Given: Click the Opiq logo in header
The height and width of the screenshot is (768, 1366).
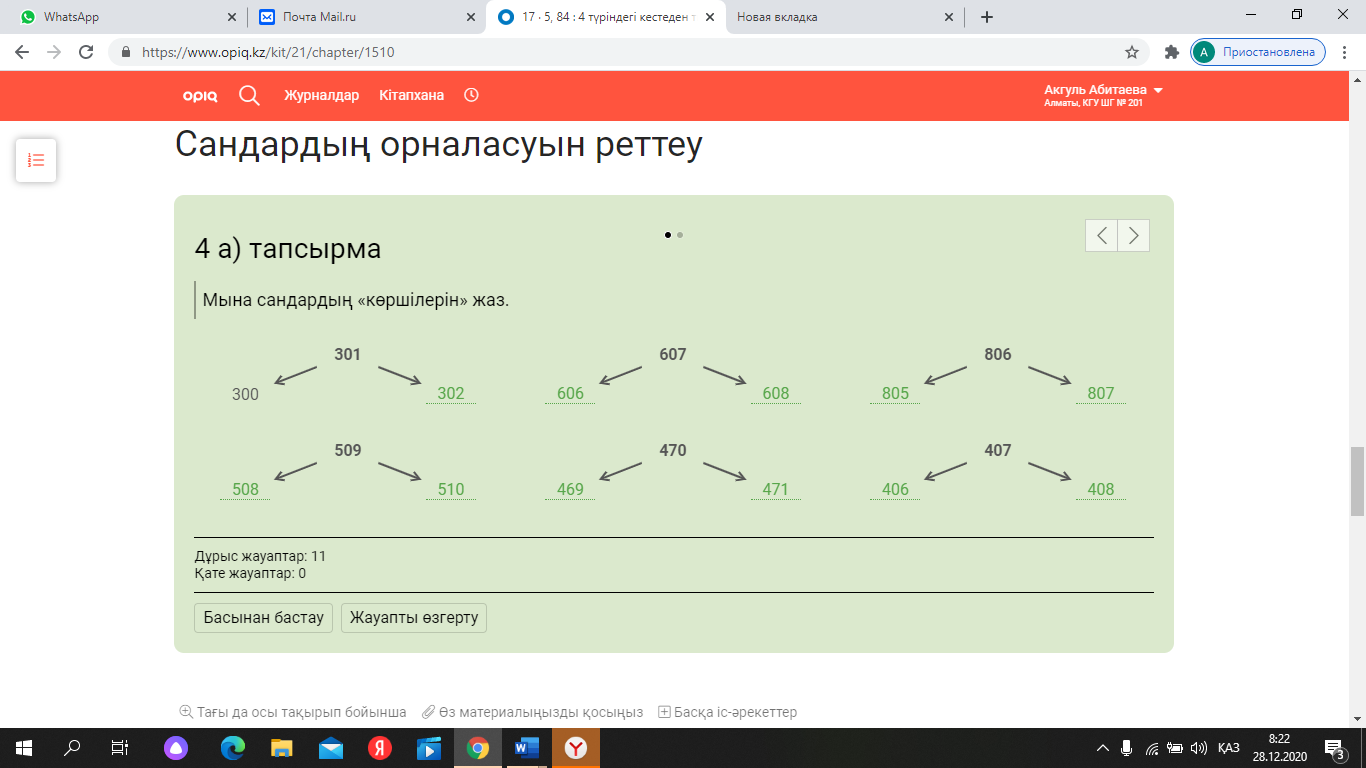Looking at the screenshot, I should click(x=198, y=96).
